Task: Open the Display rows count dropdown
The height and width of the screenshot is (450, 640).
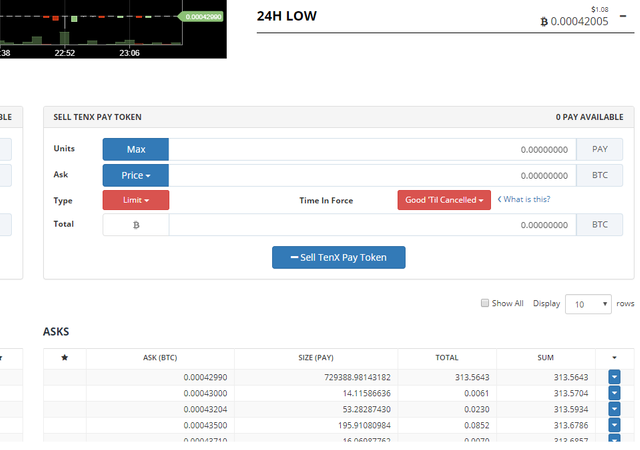Action: pyautogui.click(x=588, y=304)
